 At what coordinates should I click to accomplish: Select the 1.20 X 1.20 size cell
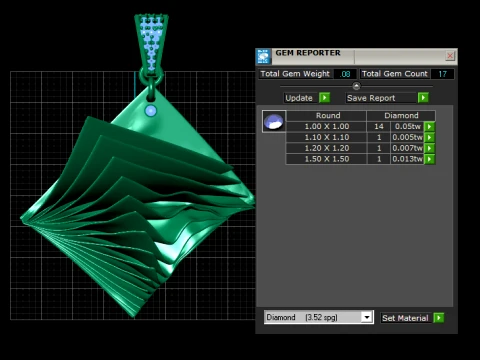(327, 148)
